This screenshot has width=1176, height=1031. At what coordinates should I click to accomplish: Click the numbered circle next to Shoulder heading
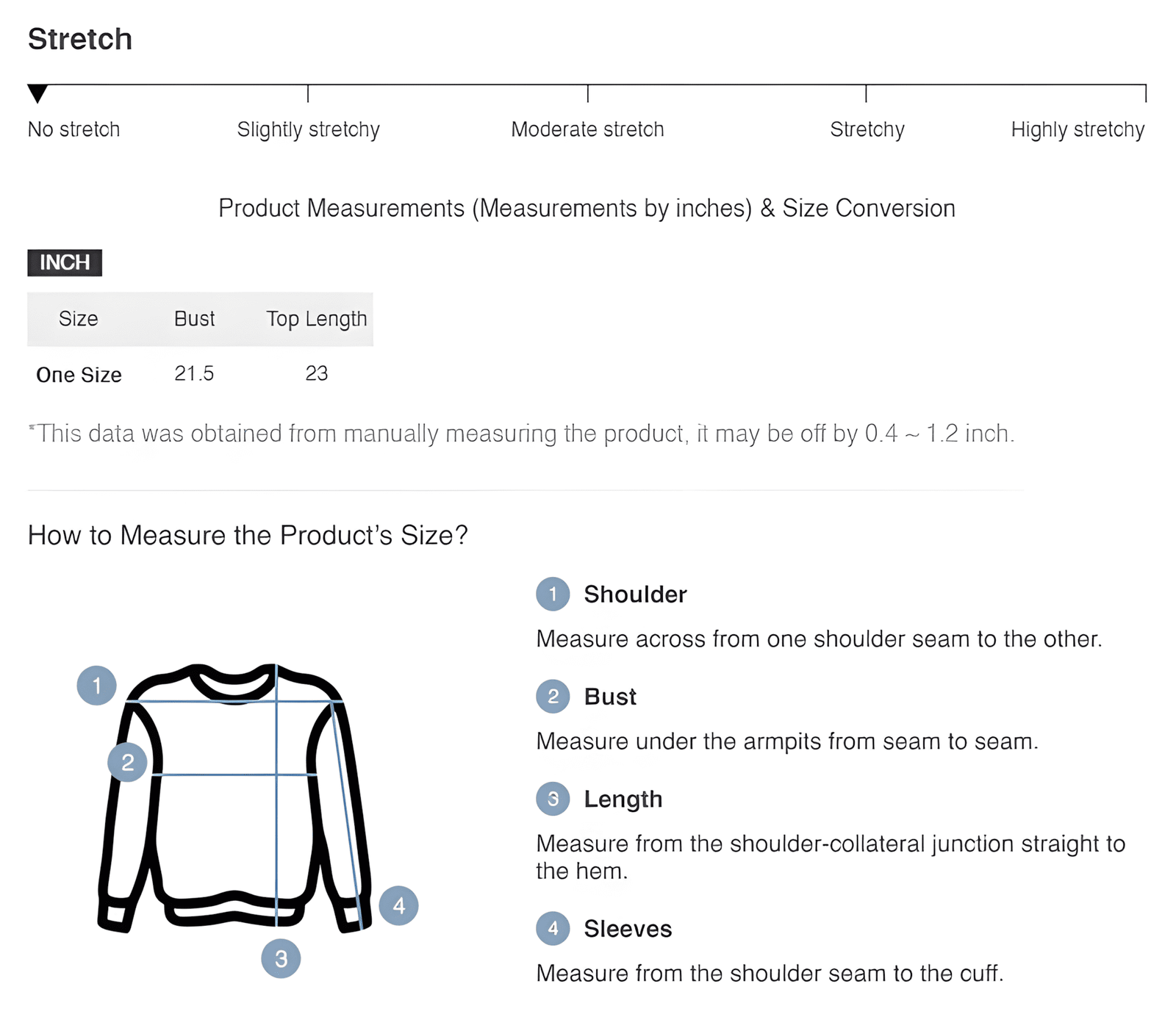point(553,594)
